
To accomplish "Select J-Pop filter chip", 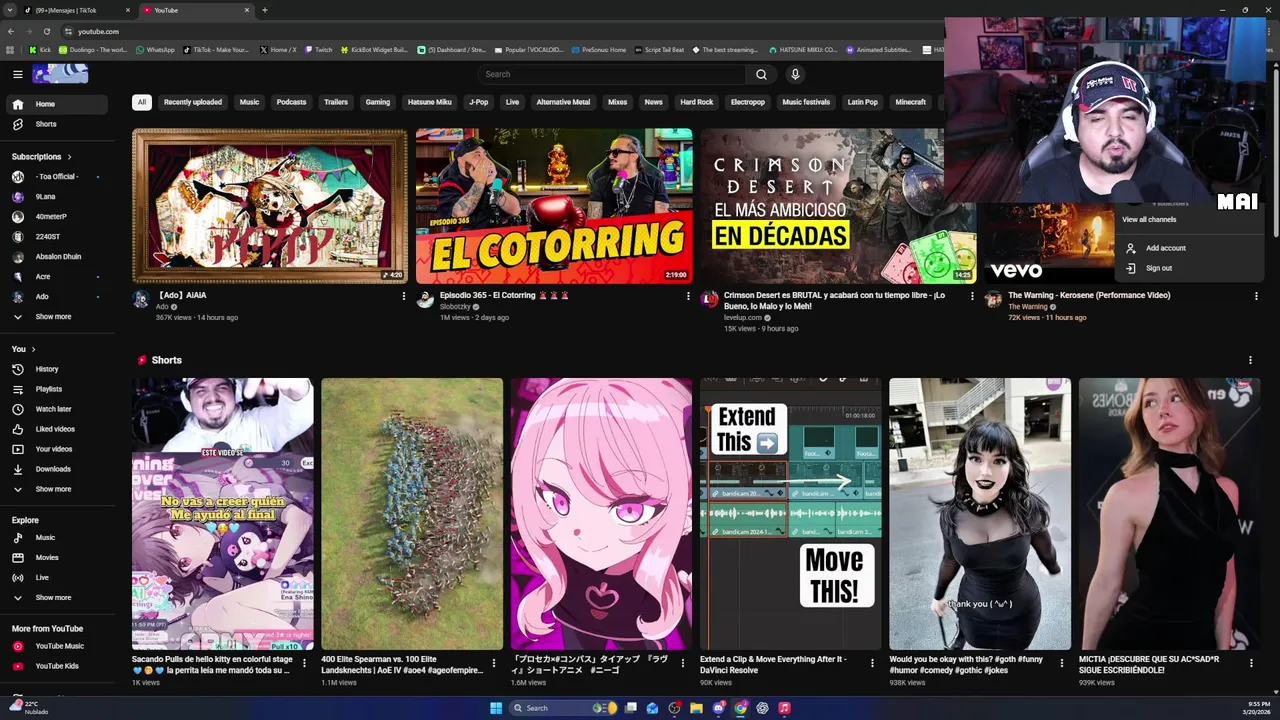I will (479, 102).
